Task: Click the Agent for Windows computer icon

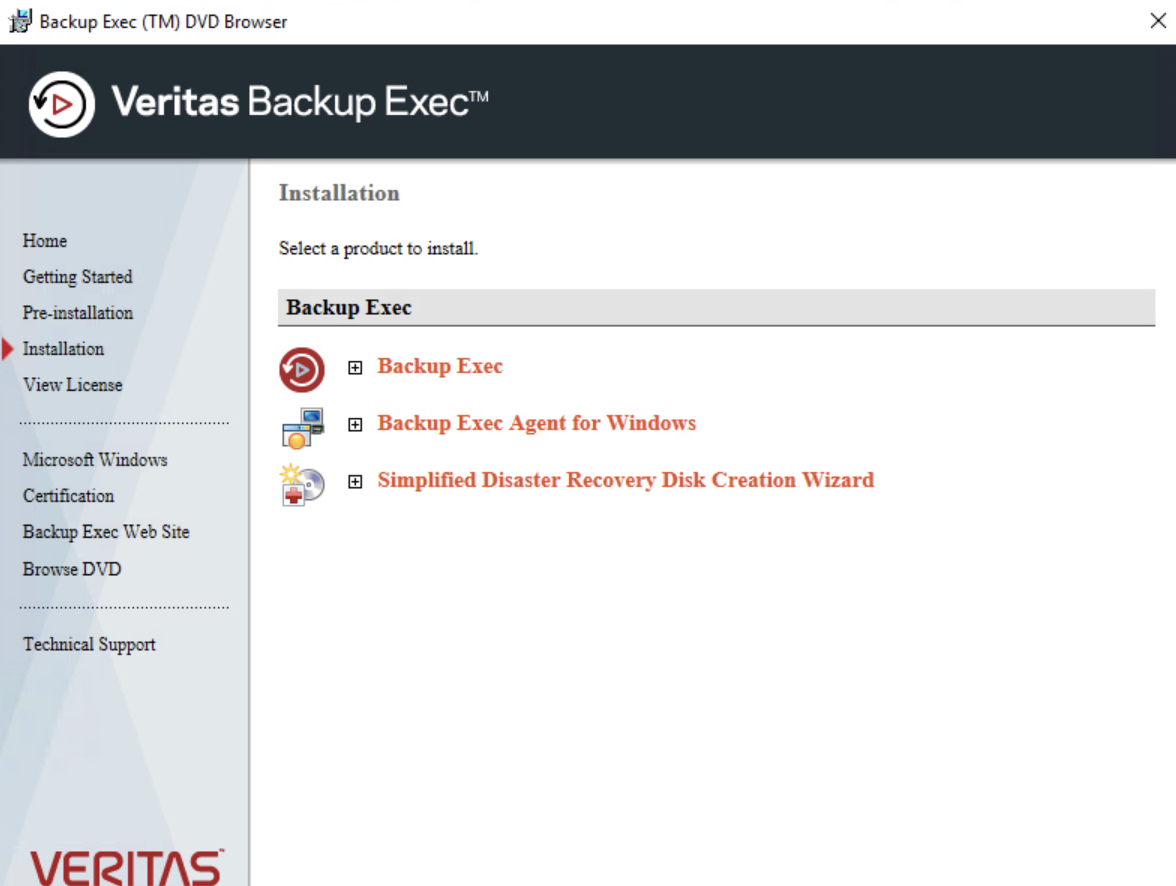Action: coord(303,428)
